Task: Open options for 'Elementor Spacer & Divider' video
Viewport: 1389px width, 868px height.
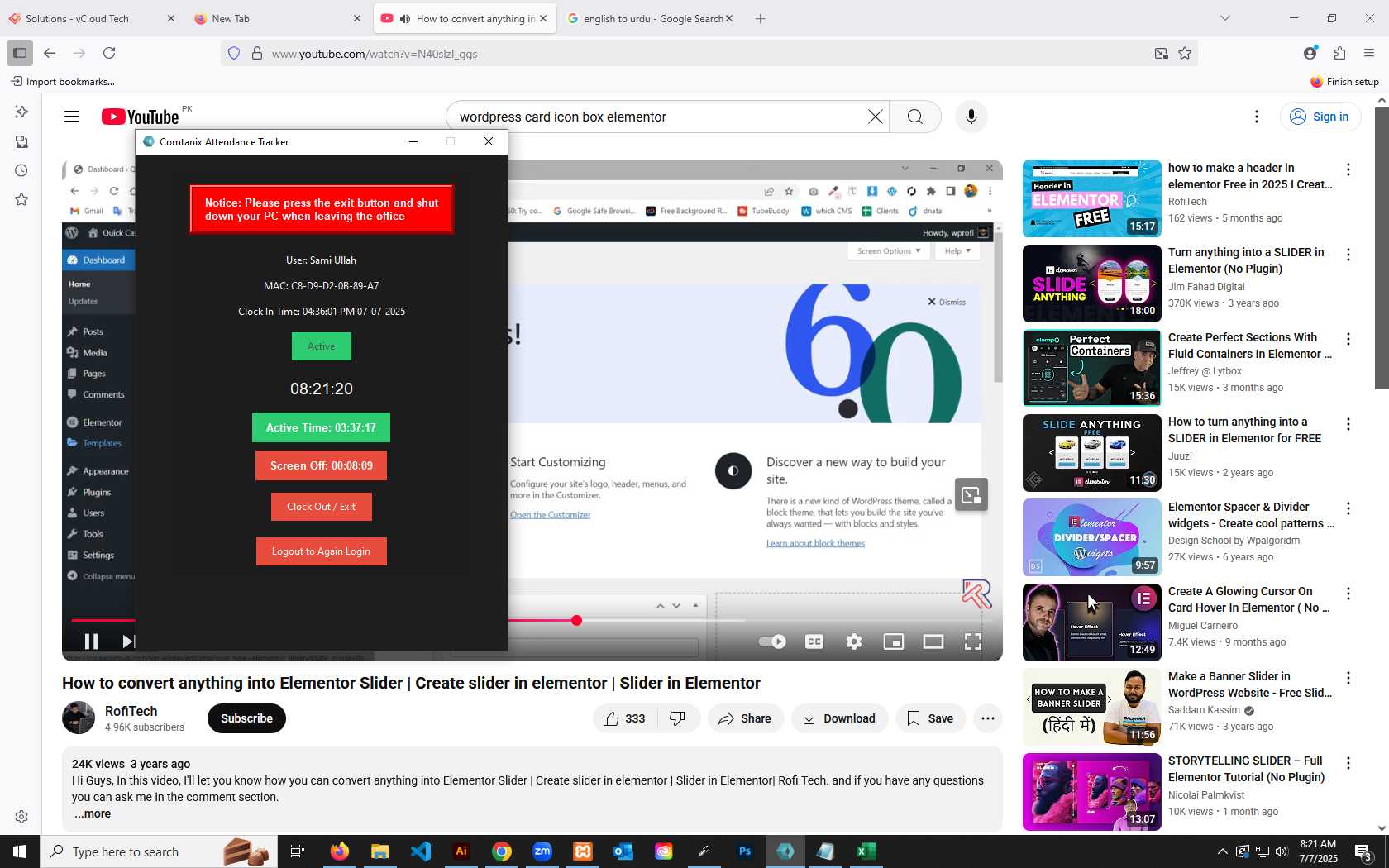Action: [x=1348, y=508]
